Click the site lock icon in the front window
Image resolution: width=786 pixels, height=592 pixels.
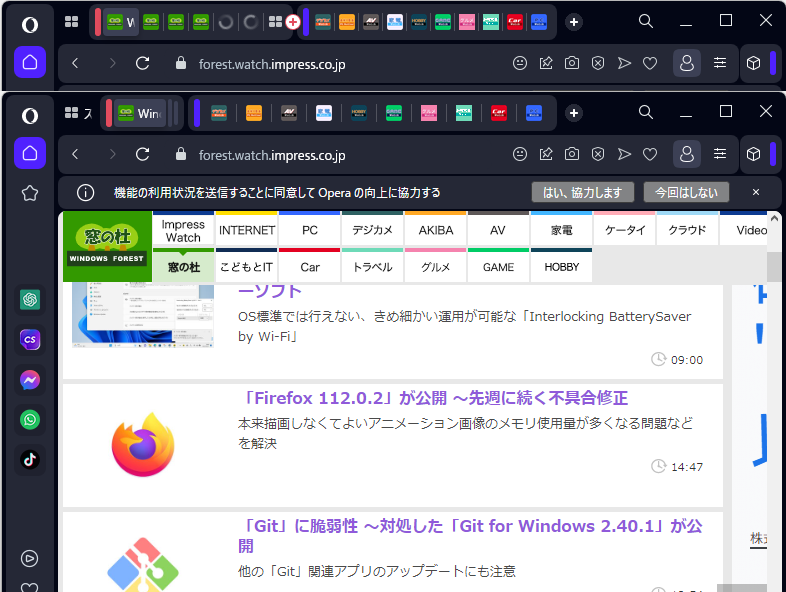point(181,154)
